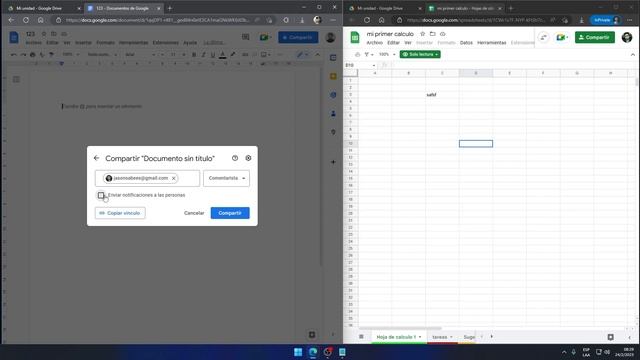Open the 'tareas' tab dropdown arrow

point(451,337)
